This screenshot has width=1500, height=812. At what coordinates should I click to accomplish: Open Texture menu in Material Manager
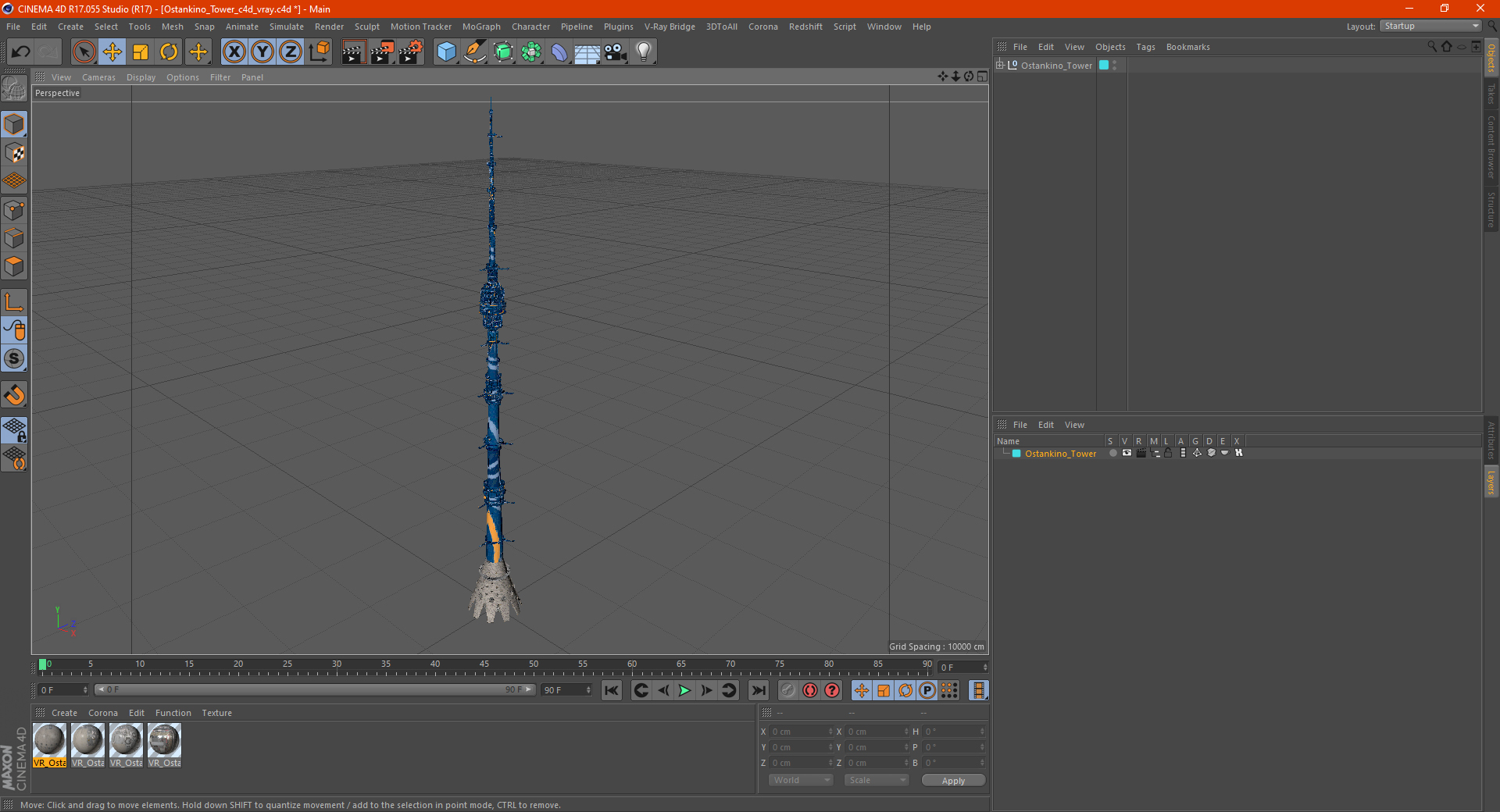(216, 713)
